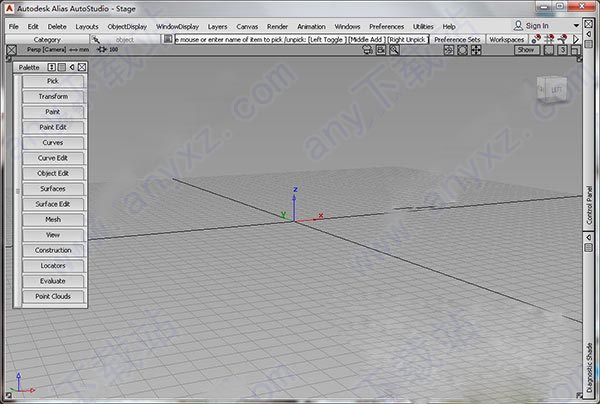Open the Render menu

coord(277,26)
